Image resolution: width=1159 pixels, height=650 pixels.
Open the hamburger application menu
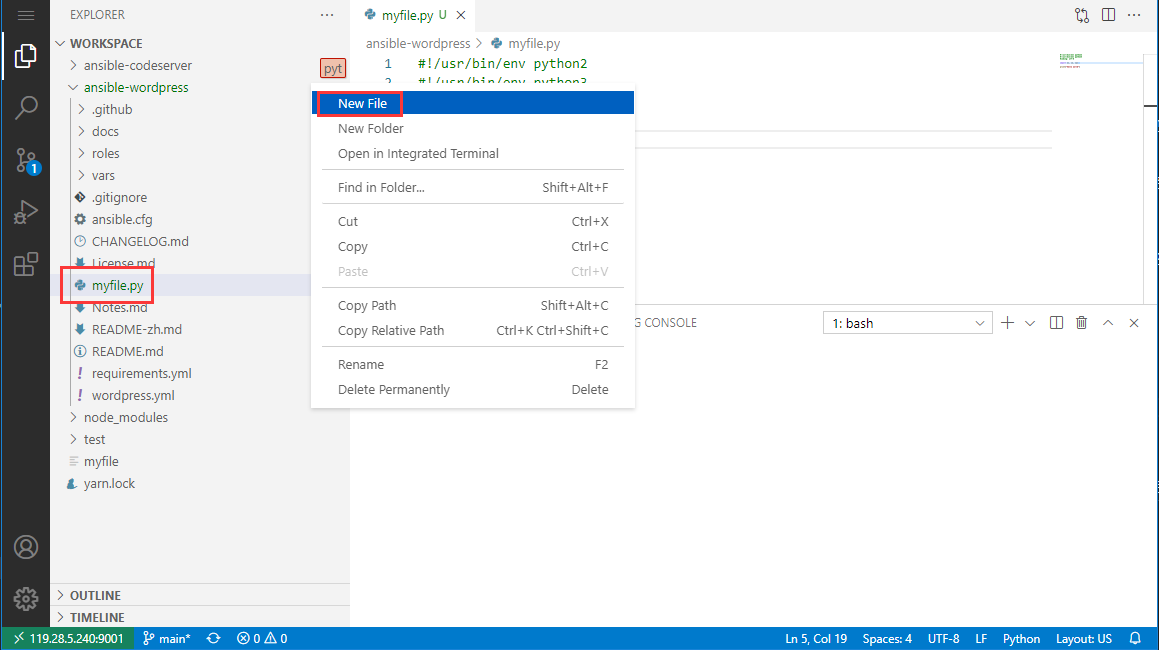[x=26, y=15]
